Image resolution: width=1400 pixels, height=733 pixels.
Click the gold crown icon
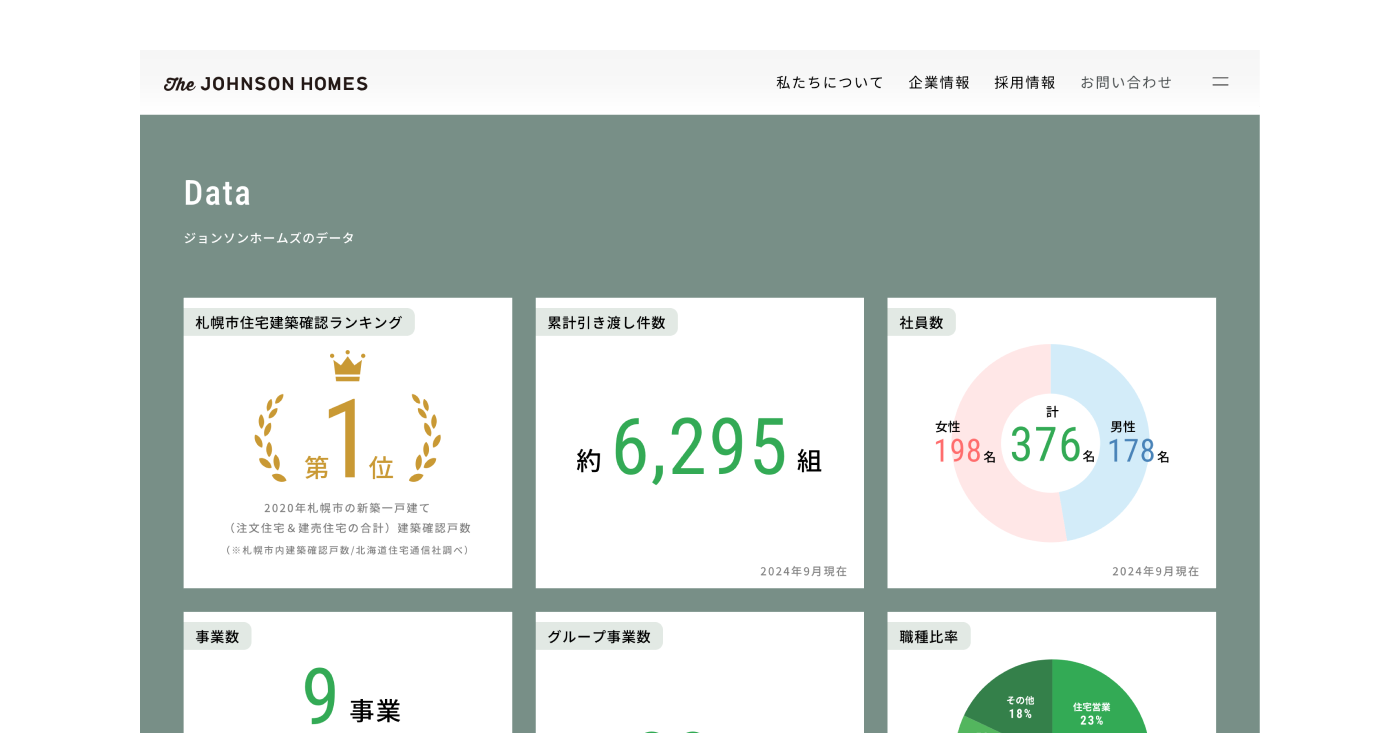click(348, 367)
